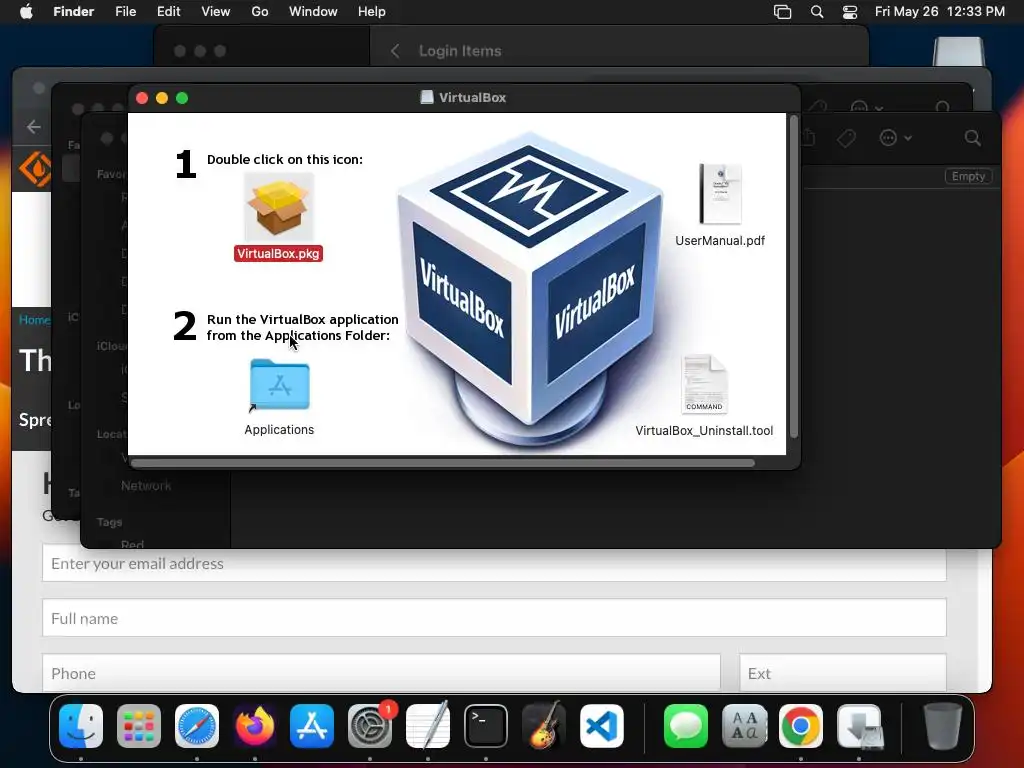
Task: Open the Go menu
Action: pyautogui.click(x=260, y=12)
